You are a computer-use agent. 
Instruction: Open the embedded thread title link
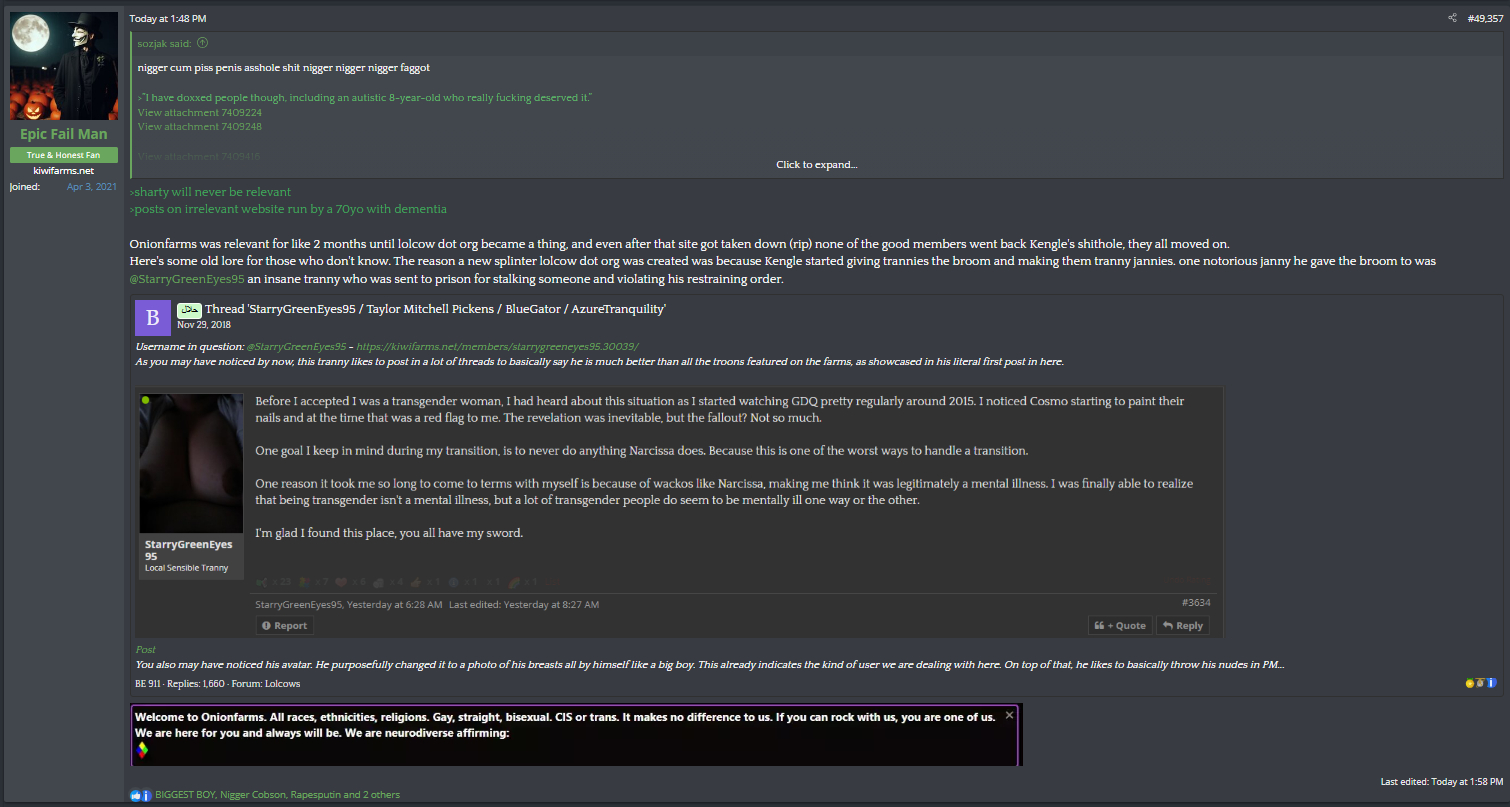(435, 309)
